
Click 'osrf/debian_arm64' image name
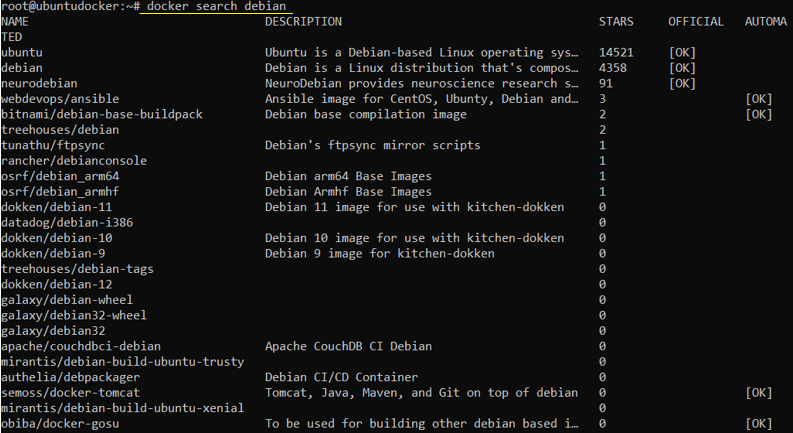pyautogui.click(x=60, y=176)
